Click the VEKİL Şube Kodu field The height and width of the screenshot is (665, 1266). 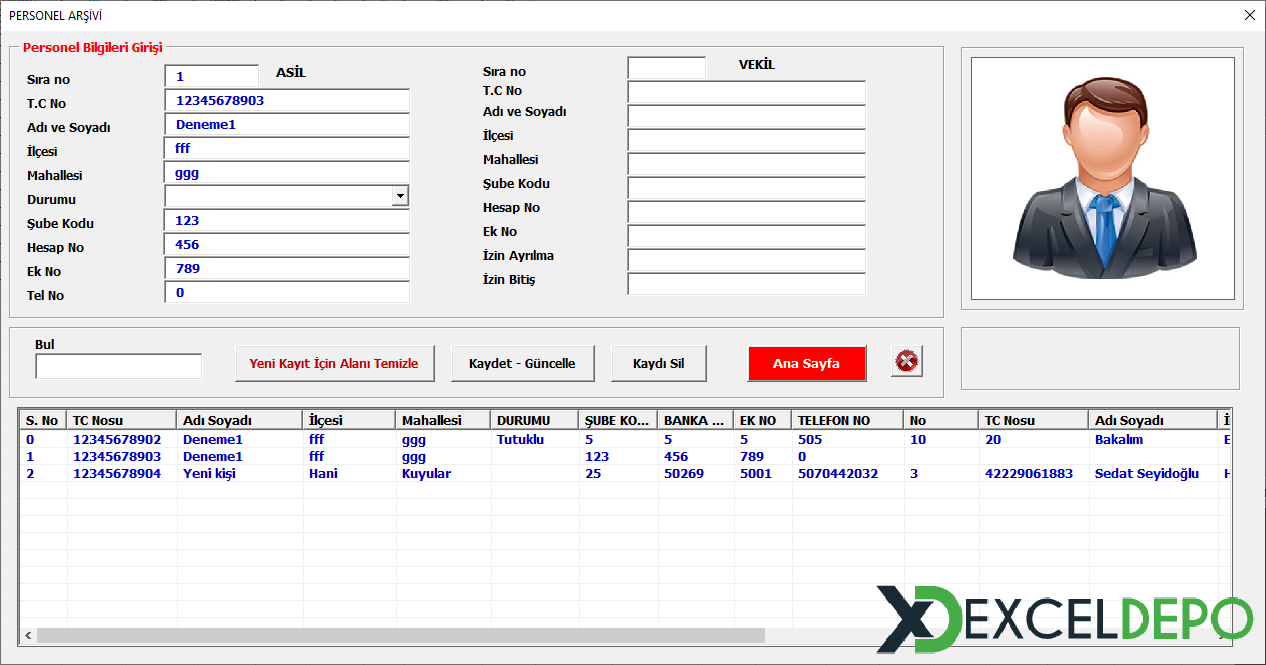746,188
